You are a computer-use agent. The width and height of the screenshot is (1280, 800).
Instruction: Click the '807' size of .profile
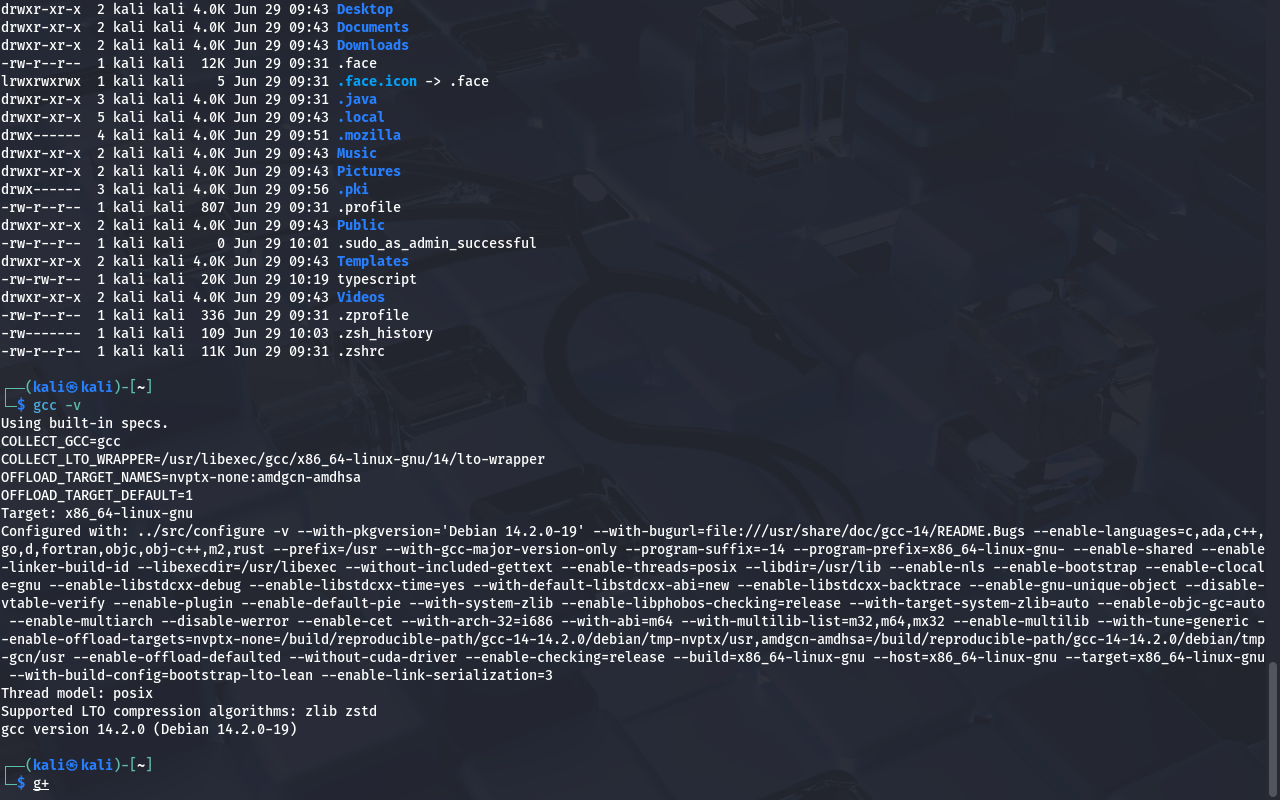(213, 207)
